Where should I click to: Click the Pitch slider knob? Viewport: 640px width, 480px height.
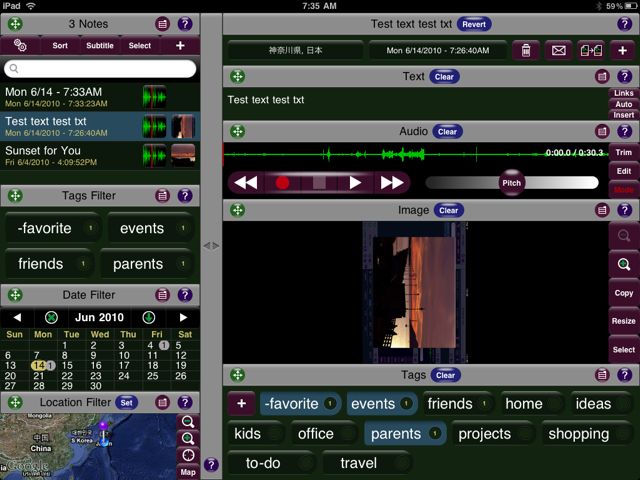(511, 183)
